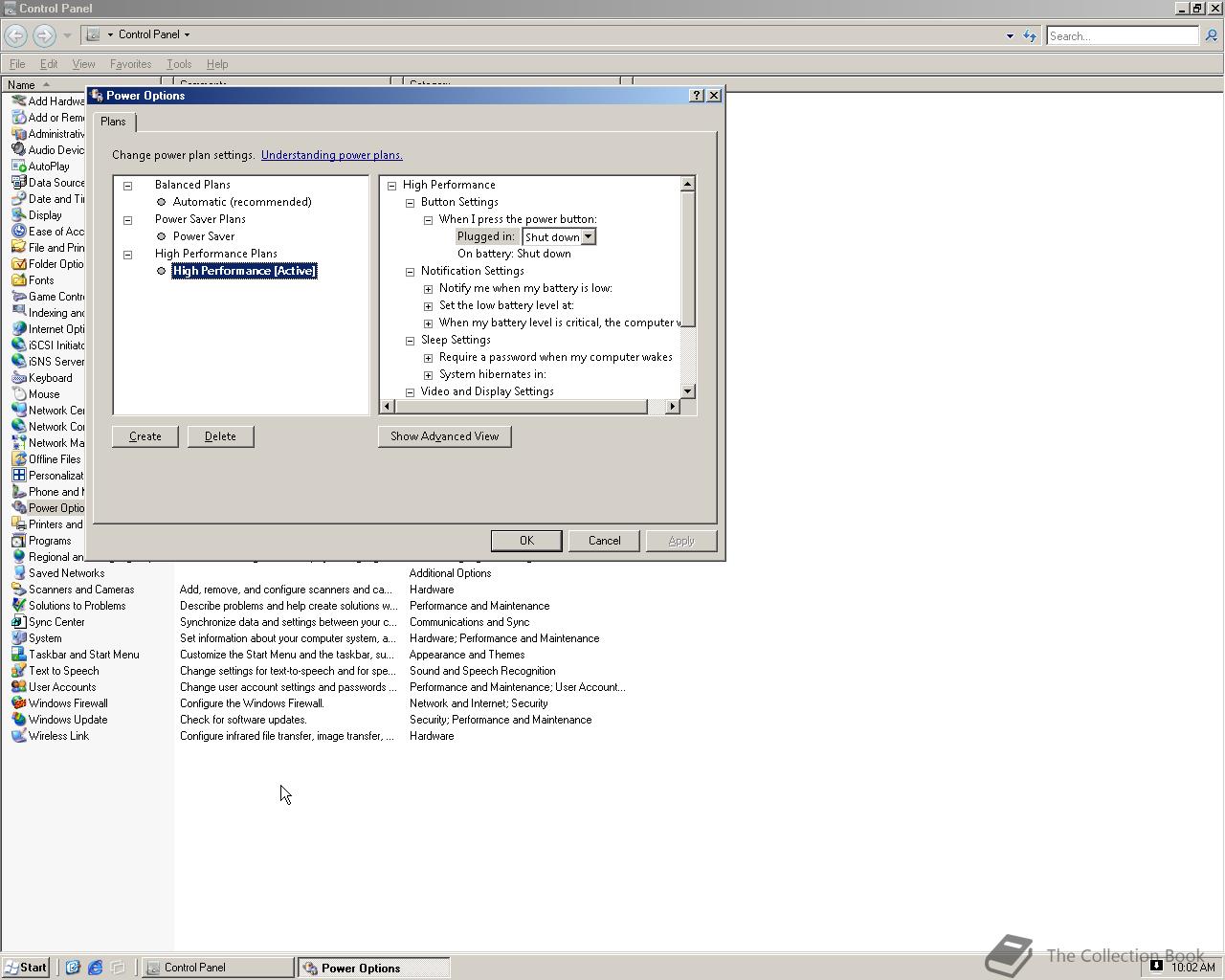1225x980 pixels.
Task: Click the Fonts folder icon
Action: point(18,280)
